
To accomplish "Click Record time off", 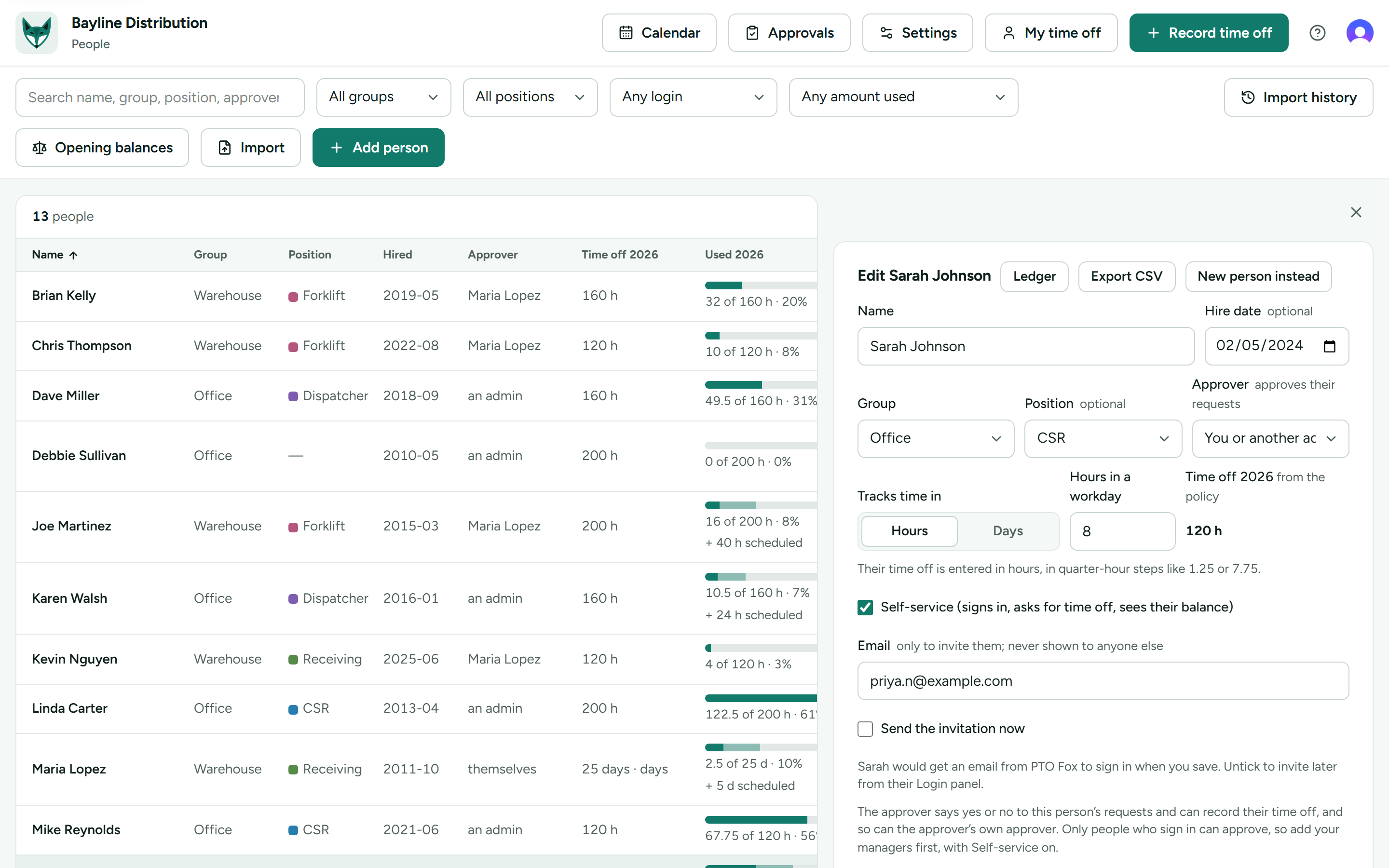I will pyautogui.click(x=1209, y=33).
